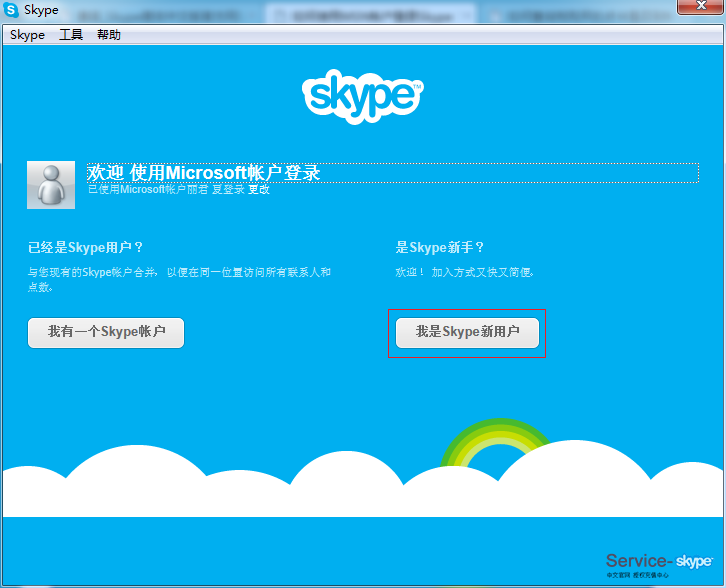Image resolution: width=726 pixels, height=588 pixels.
Task: Click the Skype window title text
Action: pyautogui.click(x=41, y=10)
